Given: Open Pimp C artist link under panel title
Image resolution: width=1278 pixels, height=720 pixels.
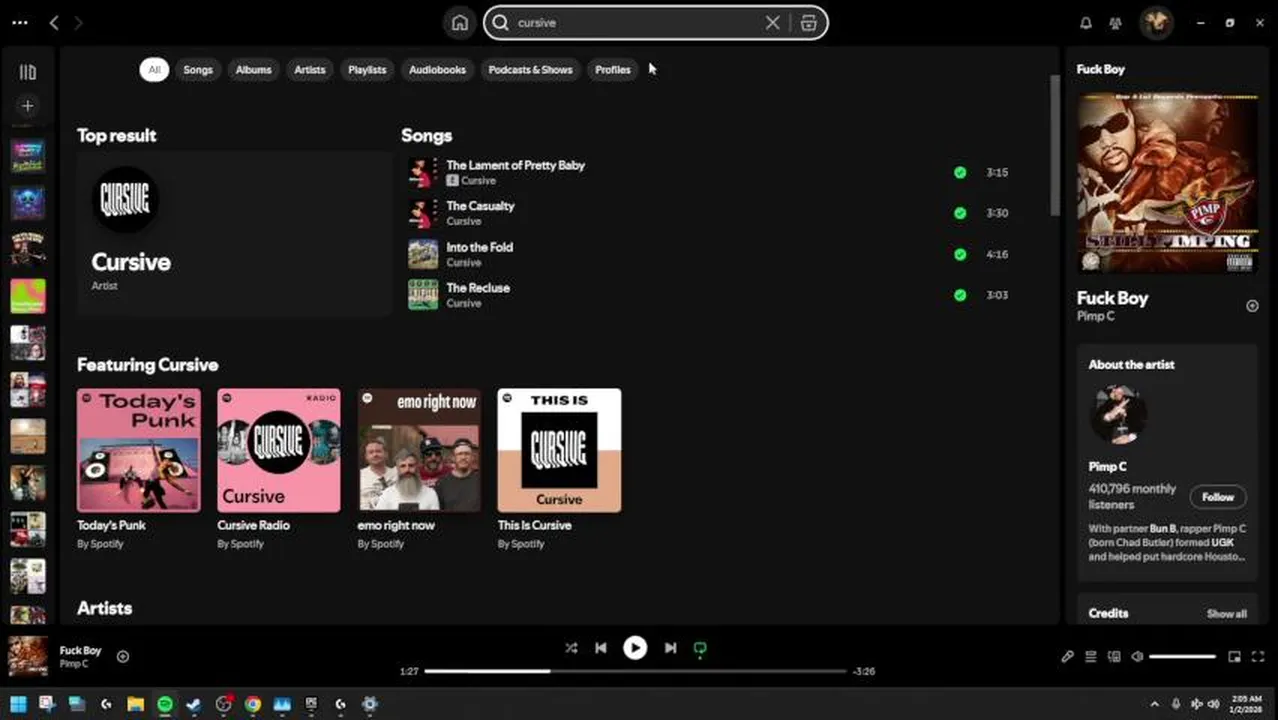Looking at the screenshot, I should coord(1095,316).
